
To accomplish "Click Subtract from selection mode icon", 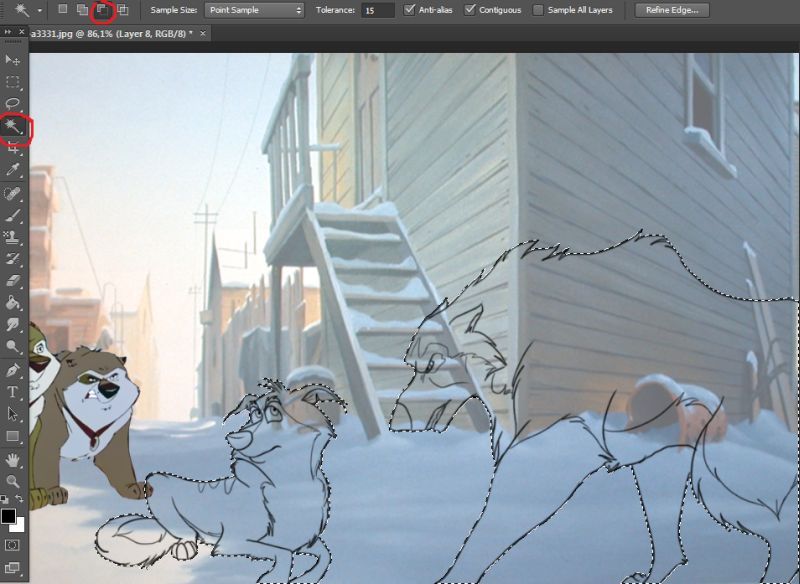I will pos(103,10).
